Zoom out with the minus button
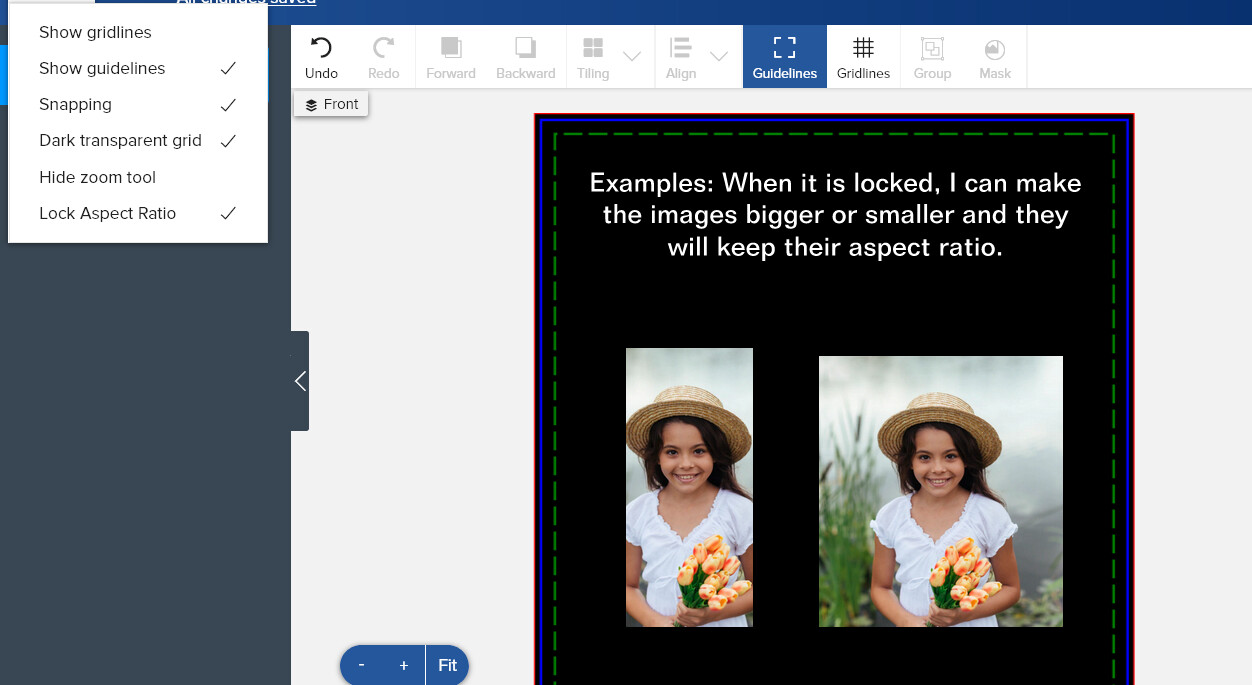The image size is (1252, 685). tap(361, 665)
